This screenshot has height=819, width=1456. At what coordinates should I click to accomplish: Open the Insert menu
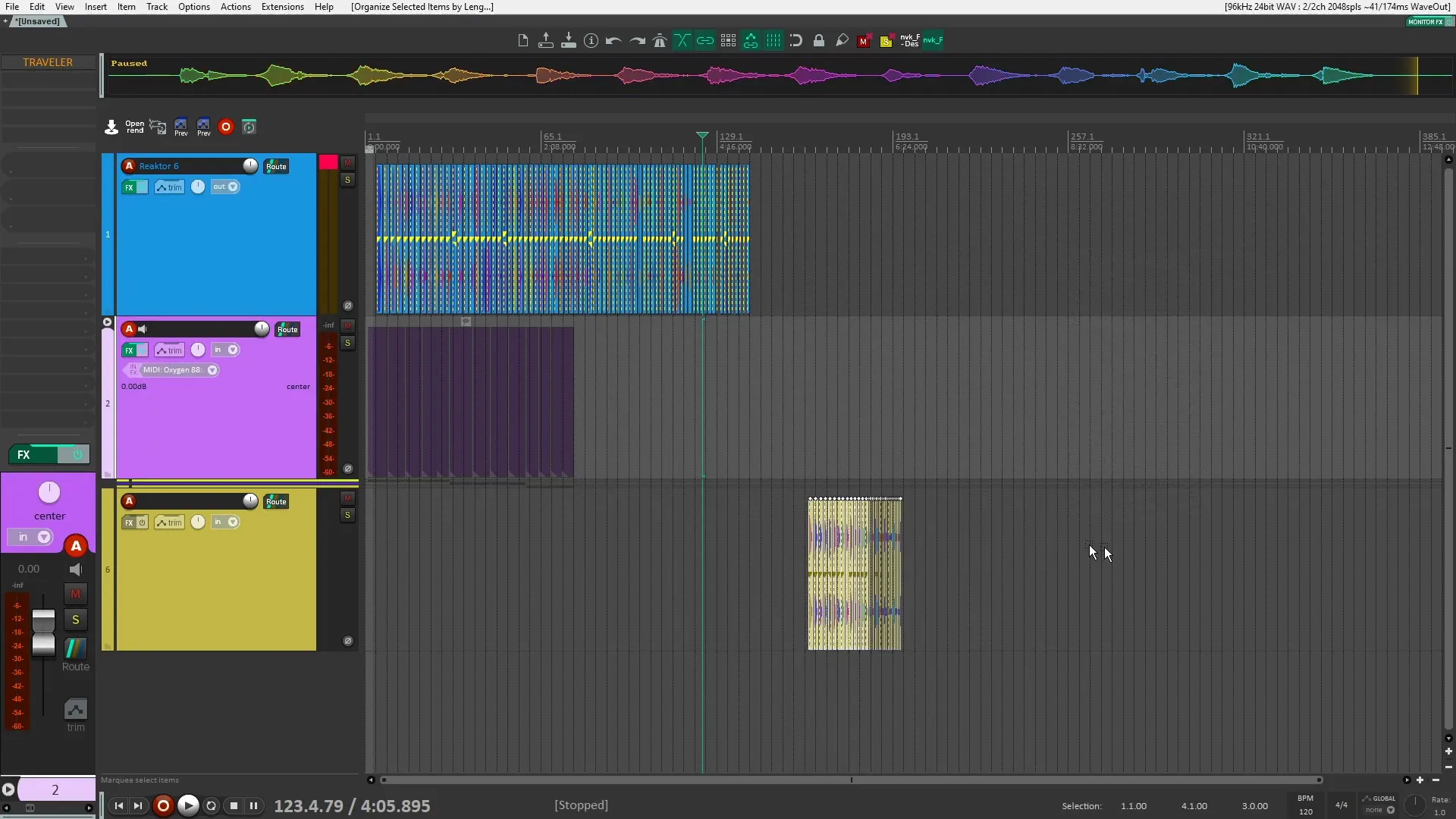[x=96, y=7]
